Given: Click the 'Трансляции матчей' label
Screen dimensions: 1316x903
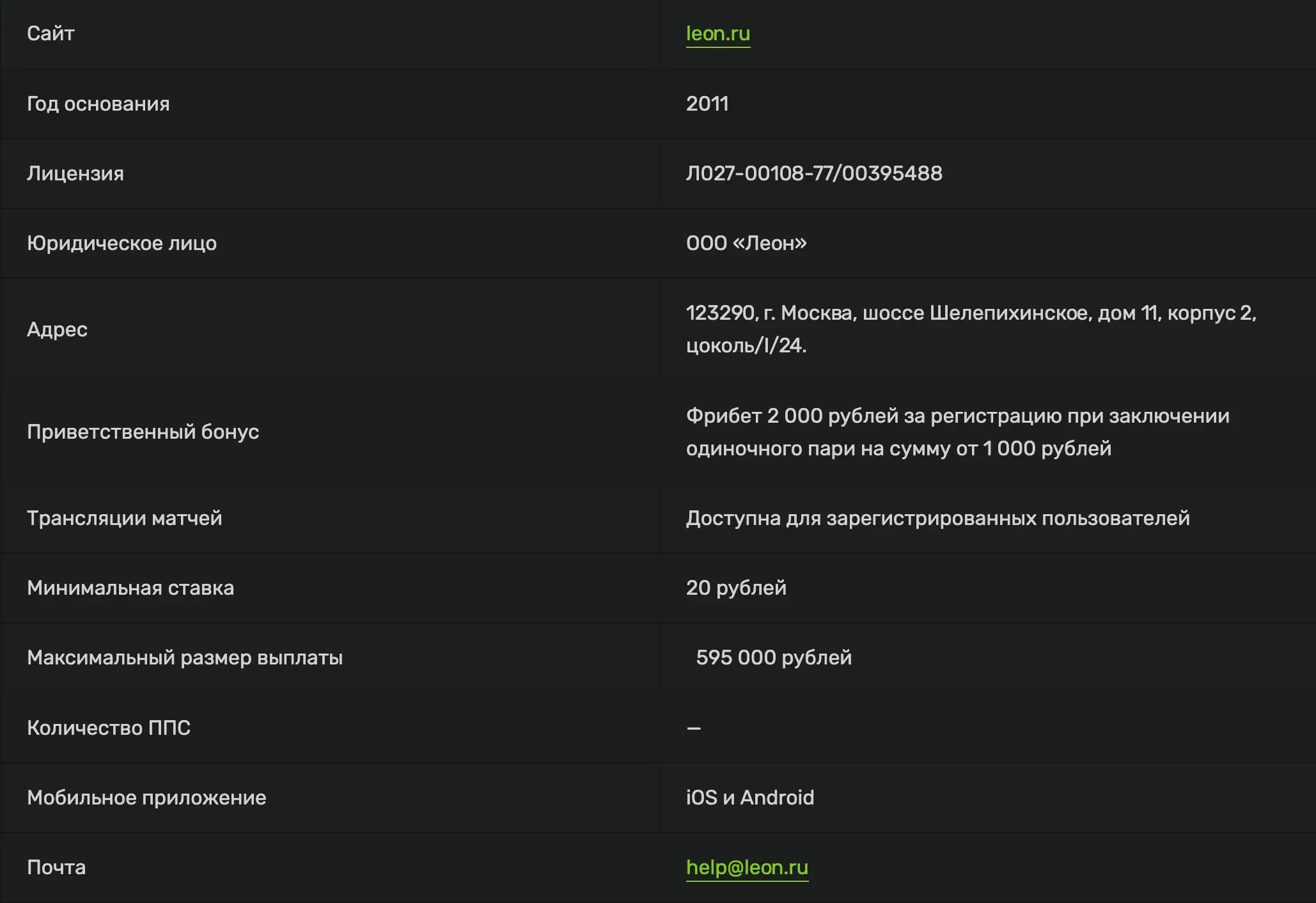Looking at the screenshot, I should 125,518.
